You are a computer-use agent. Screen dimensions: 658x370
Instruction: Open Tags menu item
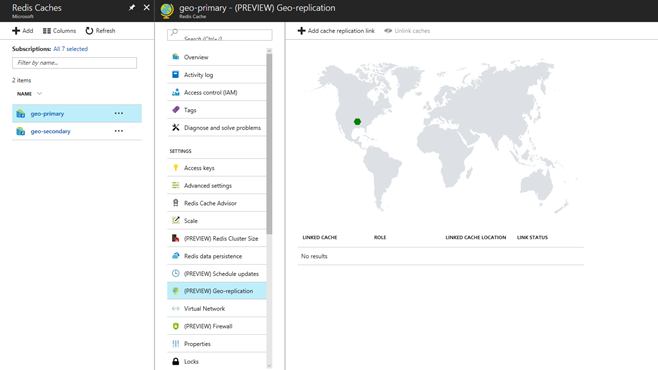click(x=217, y=109)
